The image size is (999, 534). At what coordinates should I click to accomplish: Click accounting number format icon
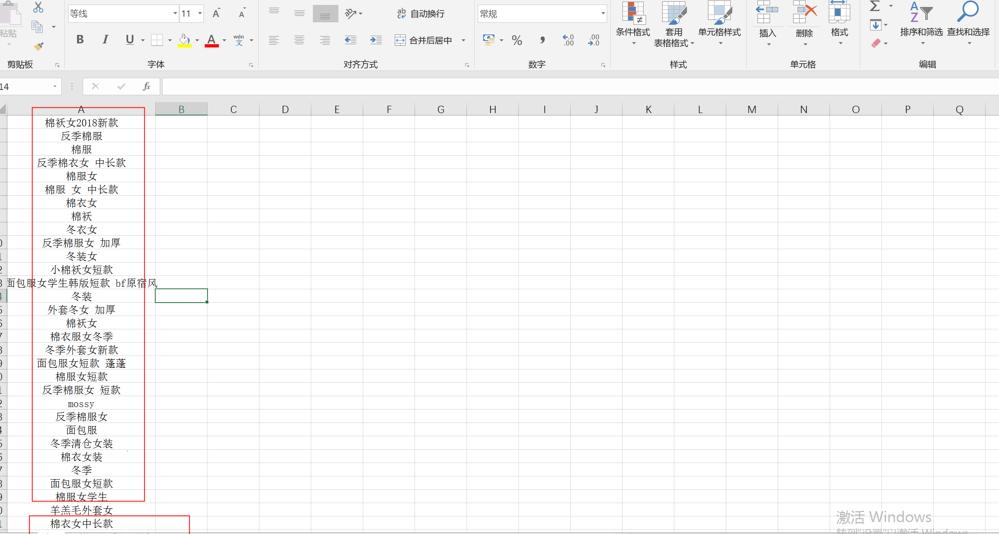click(x=489, y=40)
